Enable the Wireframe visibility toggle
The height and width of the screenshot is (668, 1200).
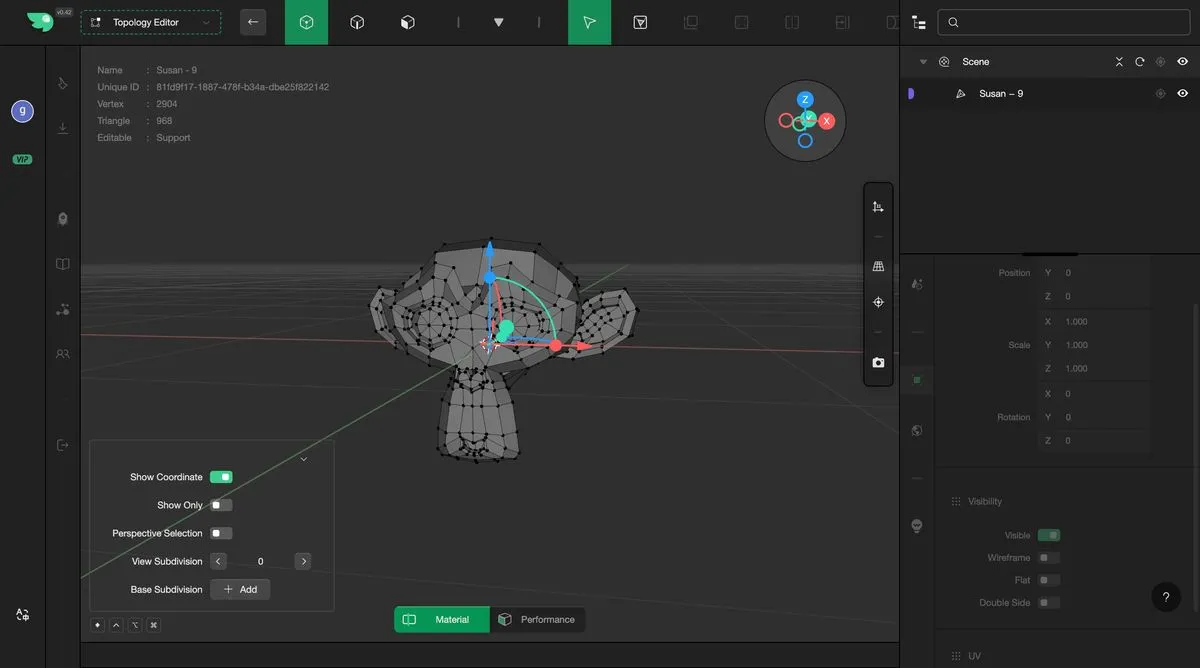[1048, 558]
